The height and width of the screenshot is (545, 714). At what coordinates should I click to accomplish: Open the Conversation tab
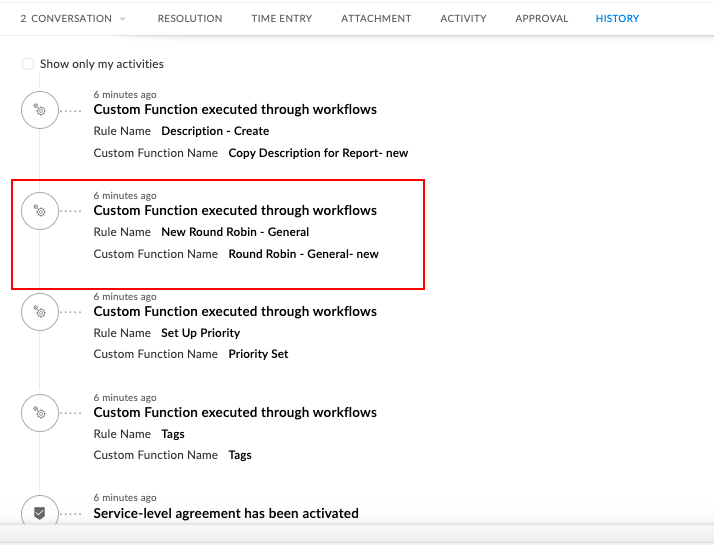(x=66, y=18)
